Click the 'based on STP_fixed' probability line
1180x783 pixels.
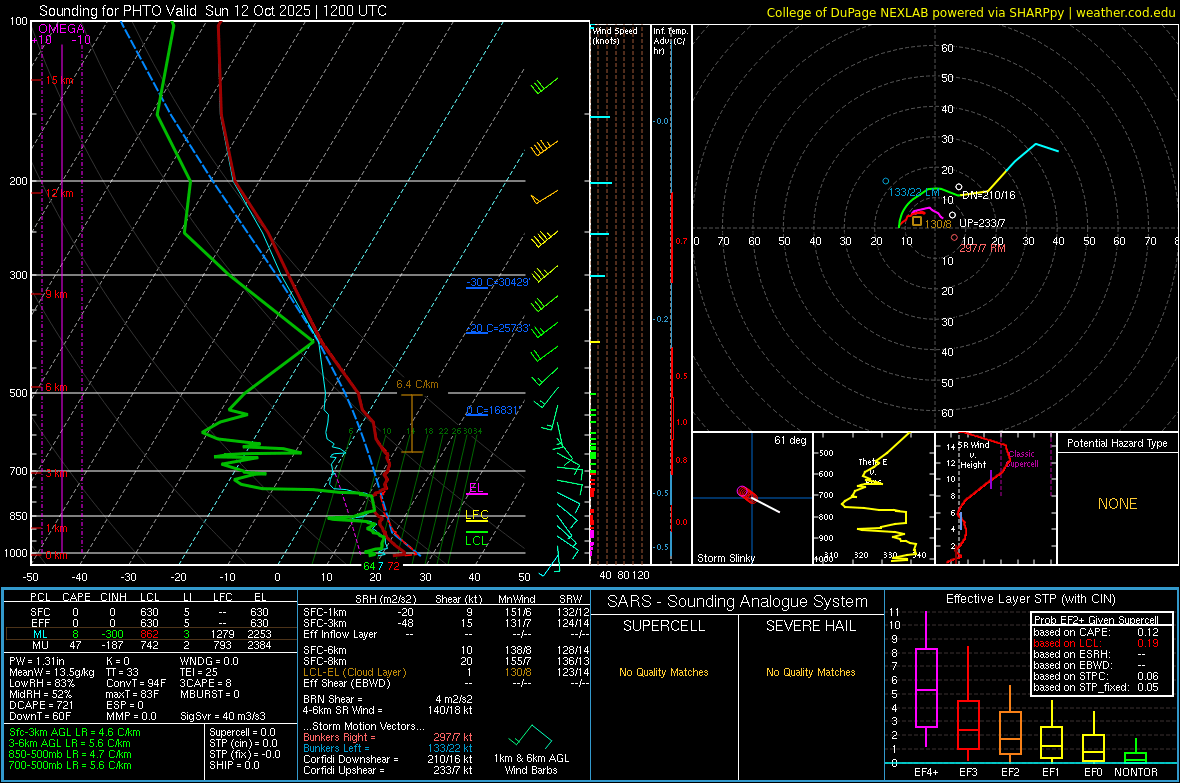coord(1096,687)
